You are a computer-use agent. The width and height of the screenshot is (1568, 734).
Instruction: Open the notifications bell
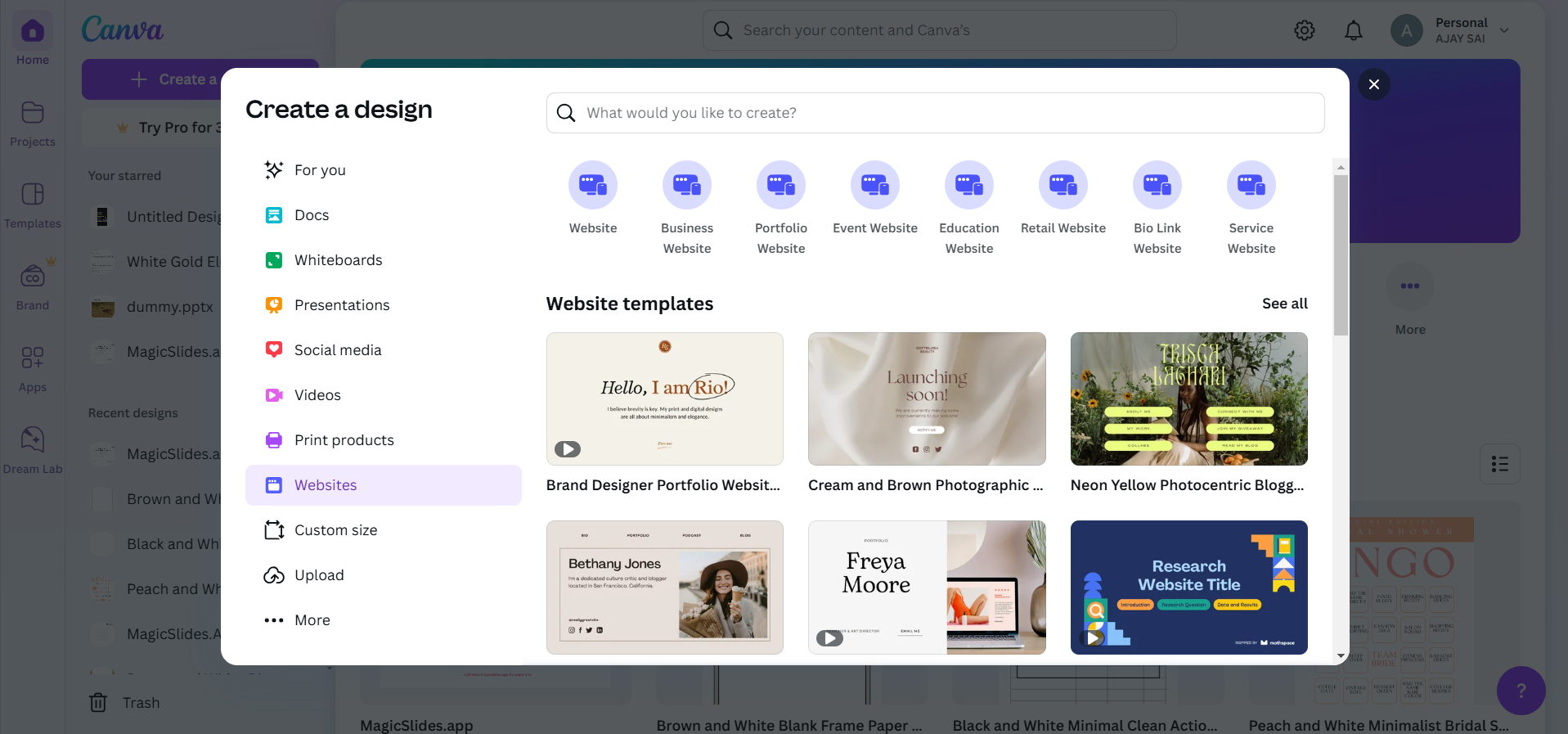[1354, 30]
